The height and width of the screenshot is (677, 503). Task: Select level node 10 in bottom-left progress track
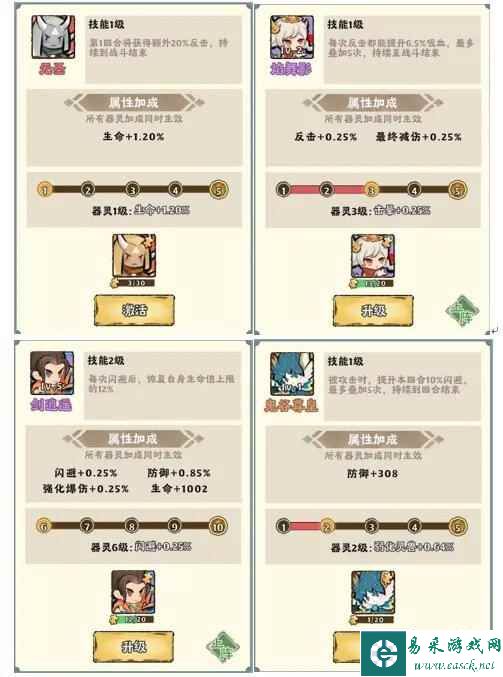tap(218, 526)
